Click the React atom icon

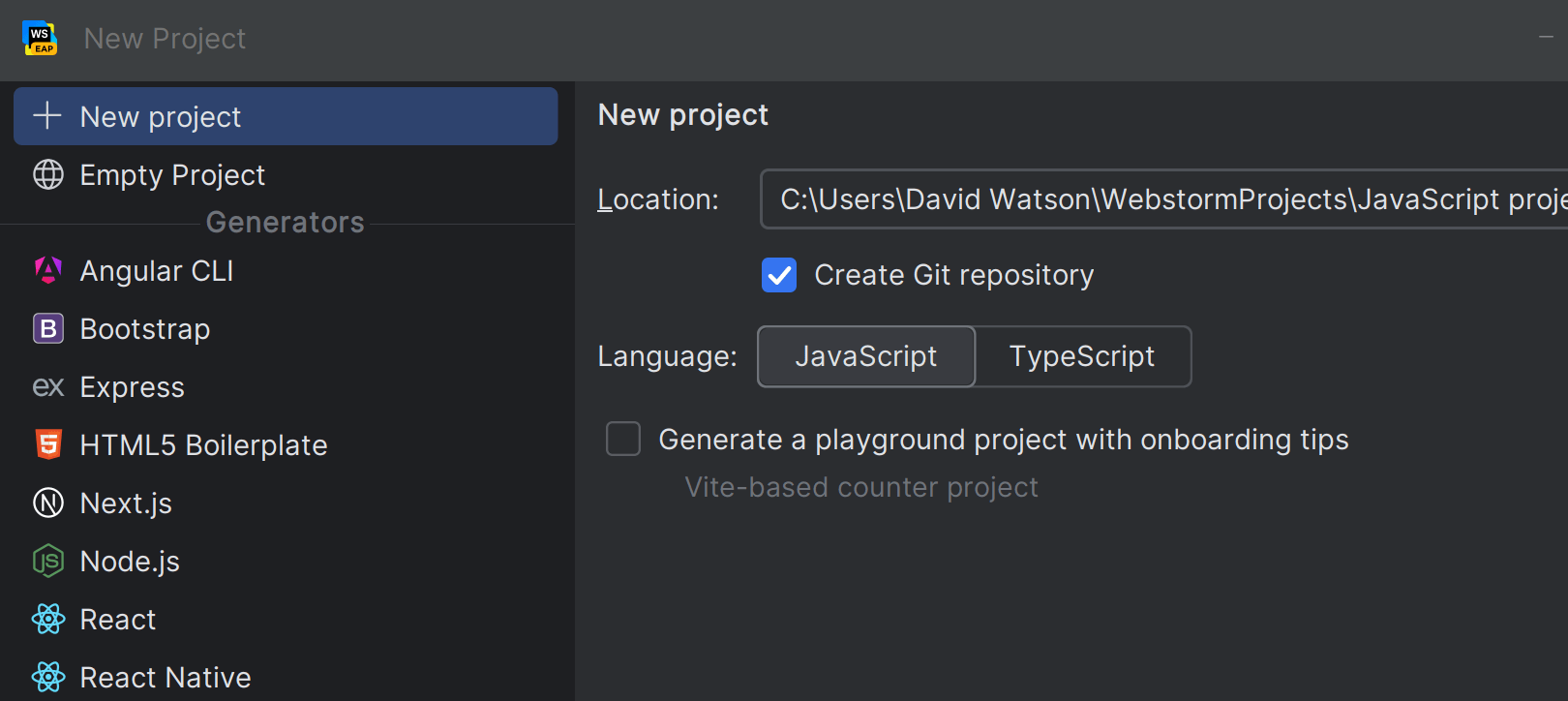(x=48, y=619)
